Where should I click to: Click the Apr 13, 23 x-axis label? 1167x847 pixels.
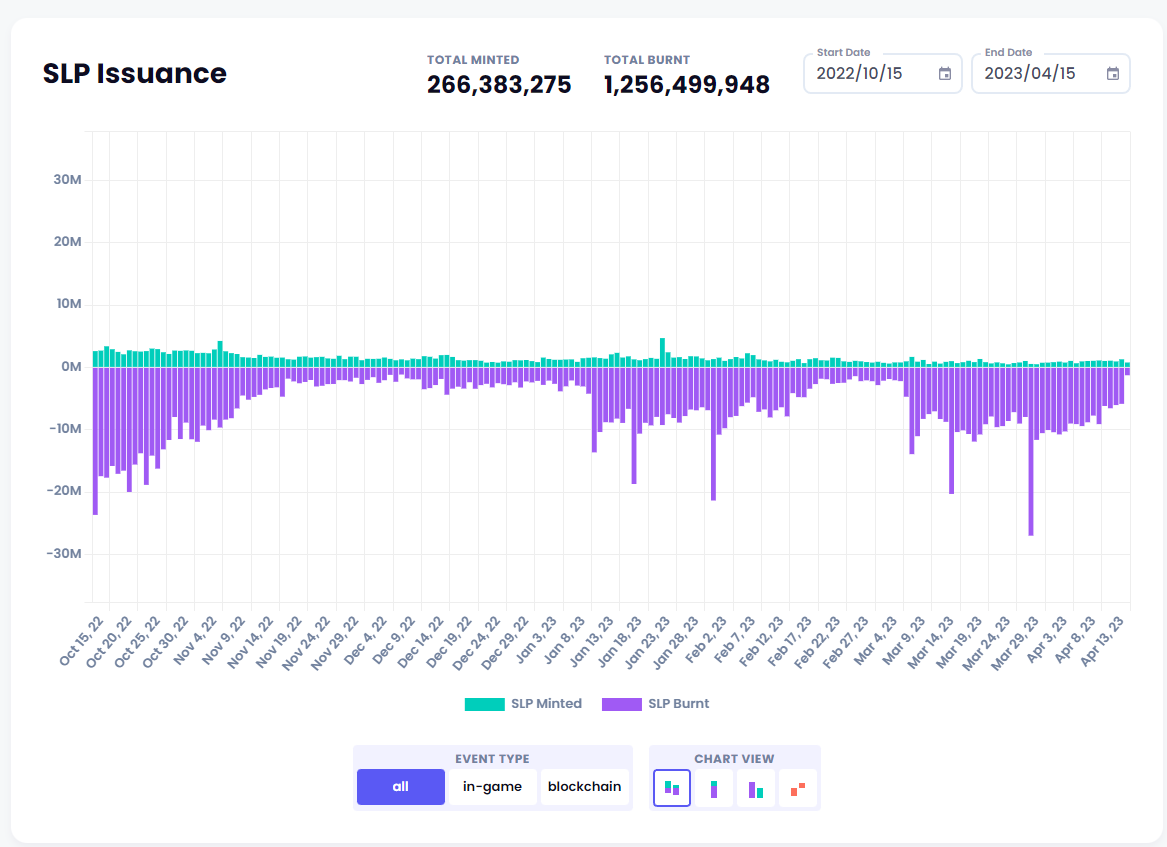click(x=1102, y=642)
